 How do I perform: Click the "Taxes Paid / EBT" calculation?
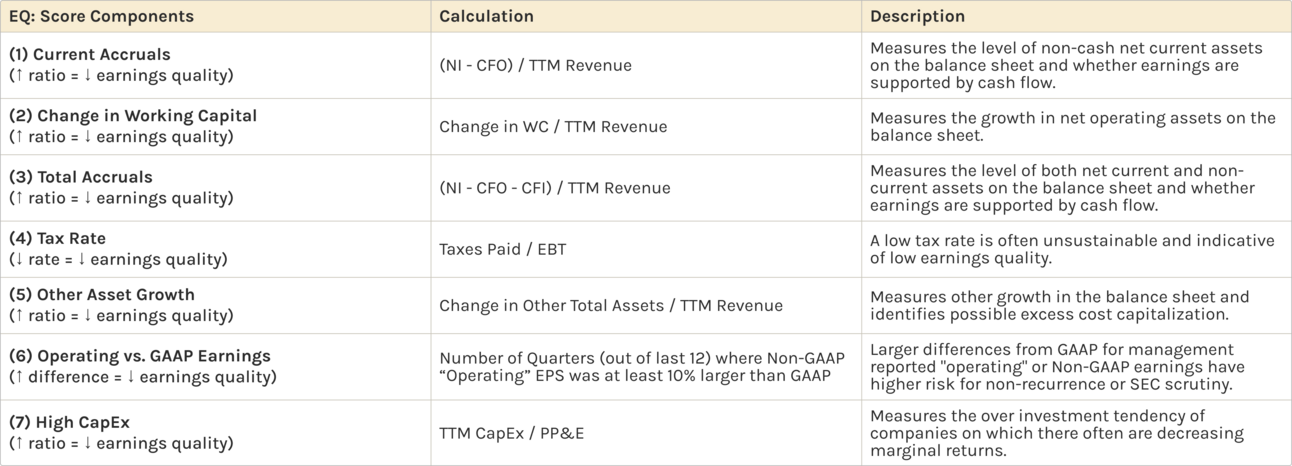pos(502,250)
